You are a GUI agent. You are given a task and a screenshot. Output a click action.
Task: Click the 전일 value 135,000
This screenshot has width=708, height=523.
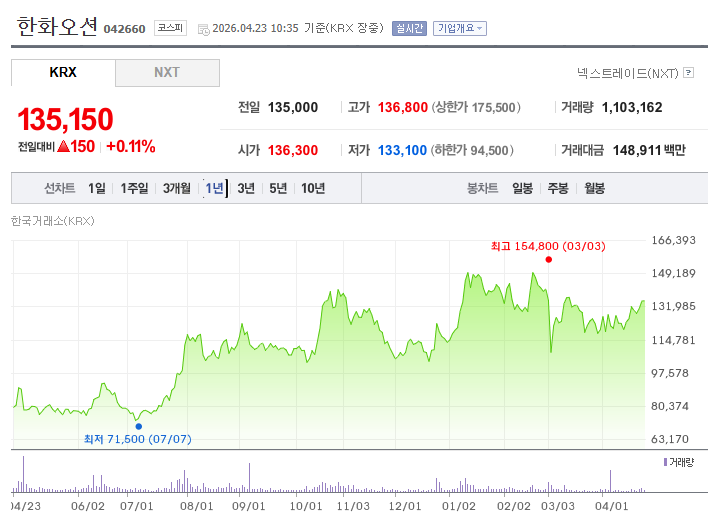(293, 107)
